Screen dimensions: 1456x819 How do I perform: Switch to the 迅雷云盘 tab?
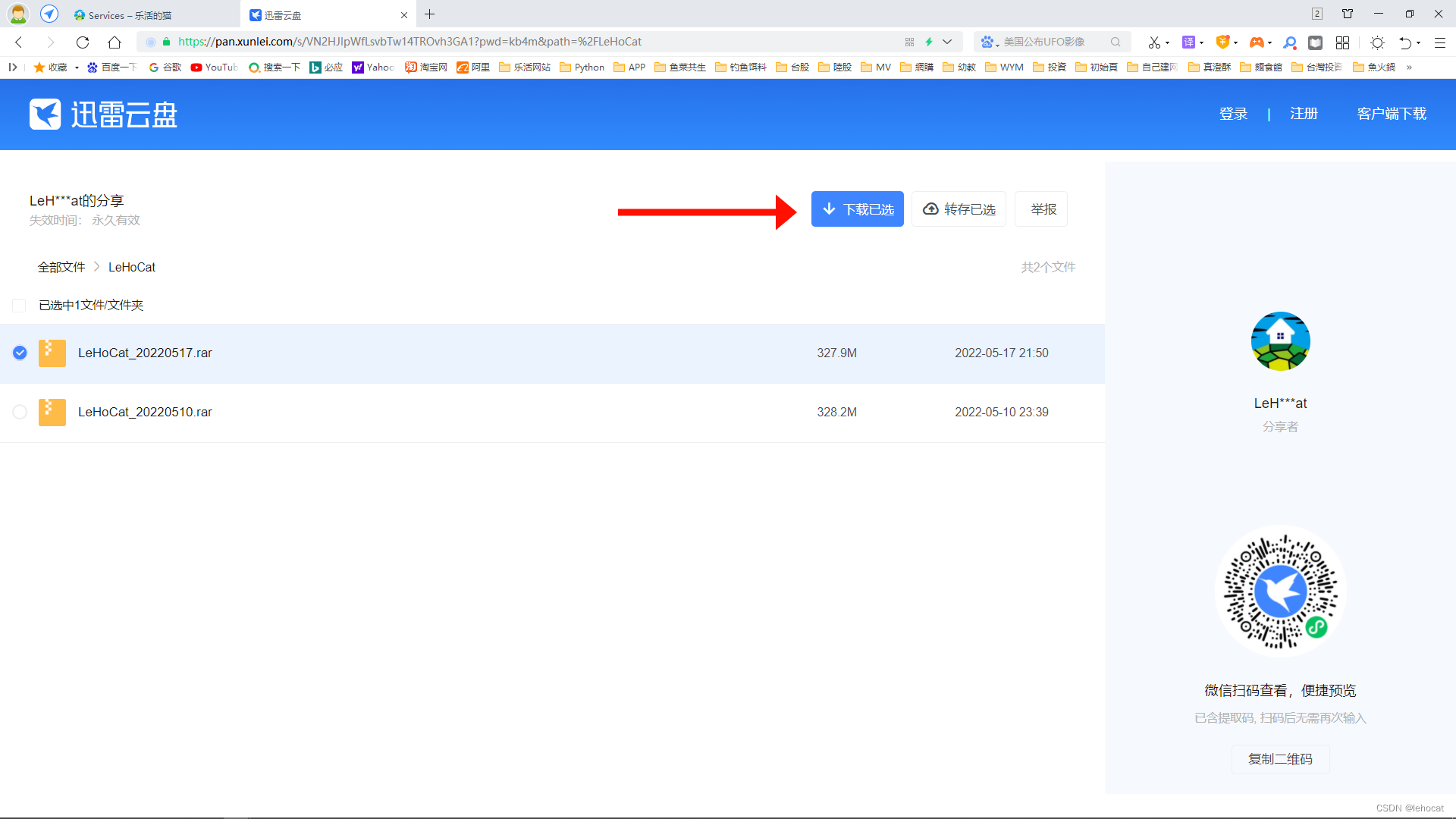(x=326, y=15)
